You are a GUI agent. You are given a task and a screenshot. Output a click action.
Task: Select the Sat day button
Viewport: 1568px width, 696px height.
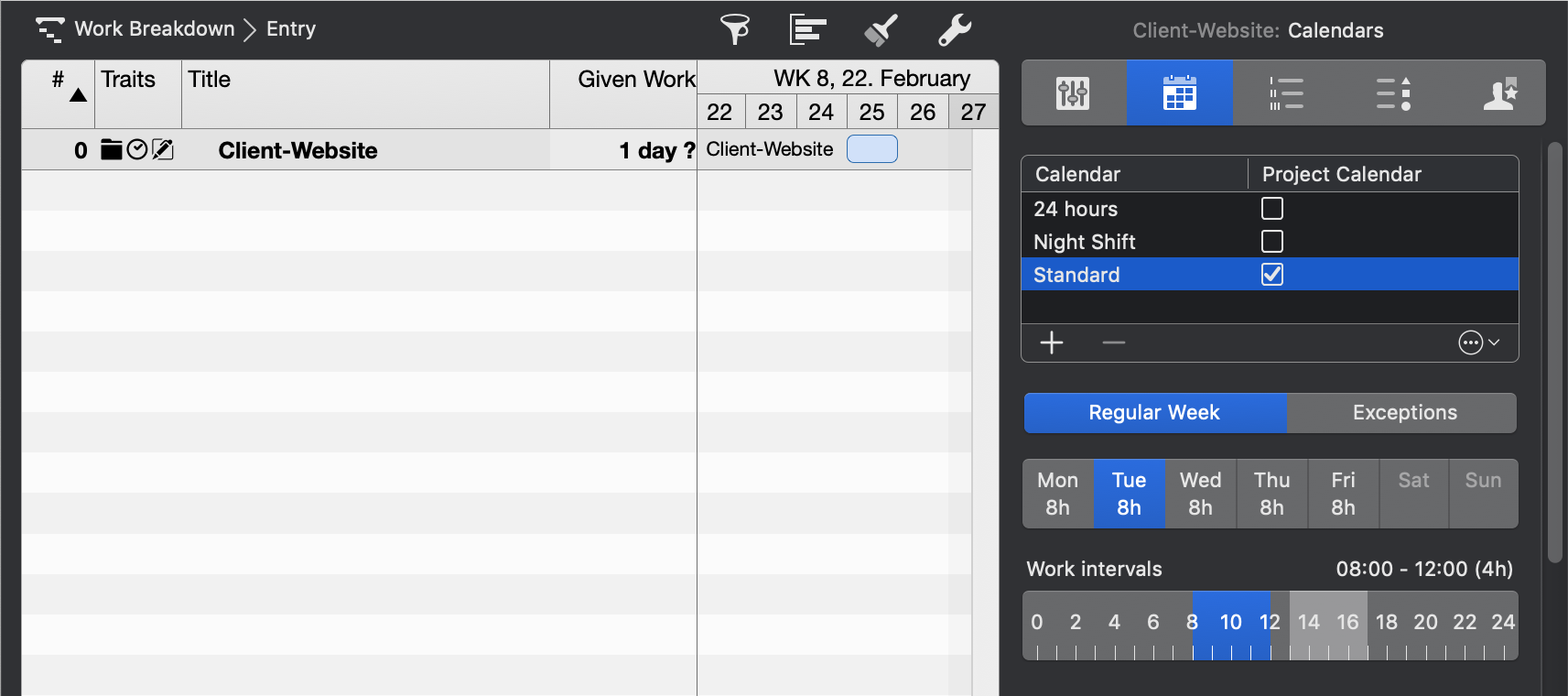point(1413,494)
